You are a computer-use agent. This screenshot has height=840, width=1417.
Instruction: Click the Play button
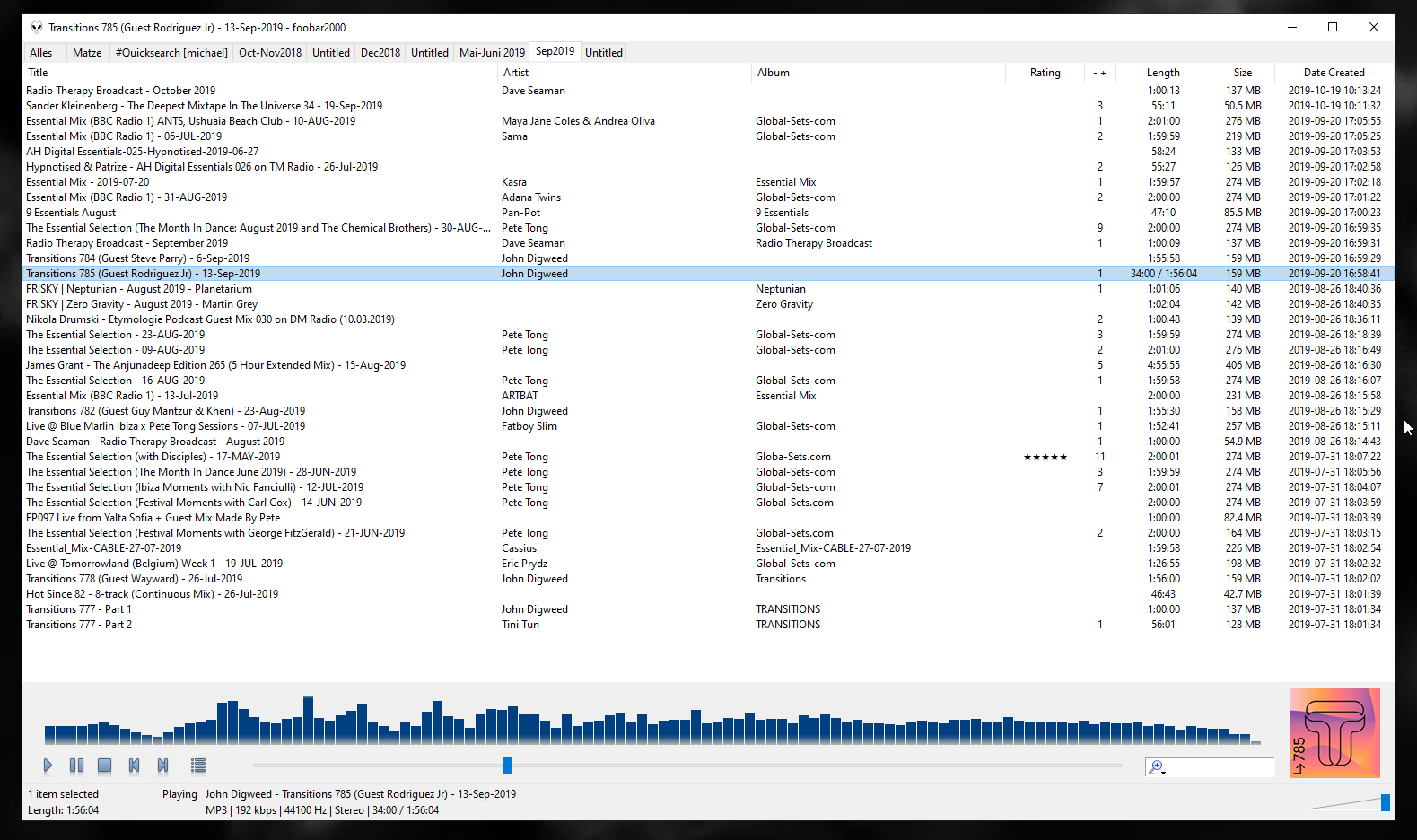point(48,766)
